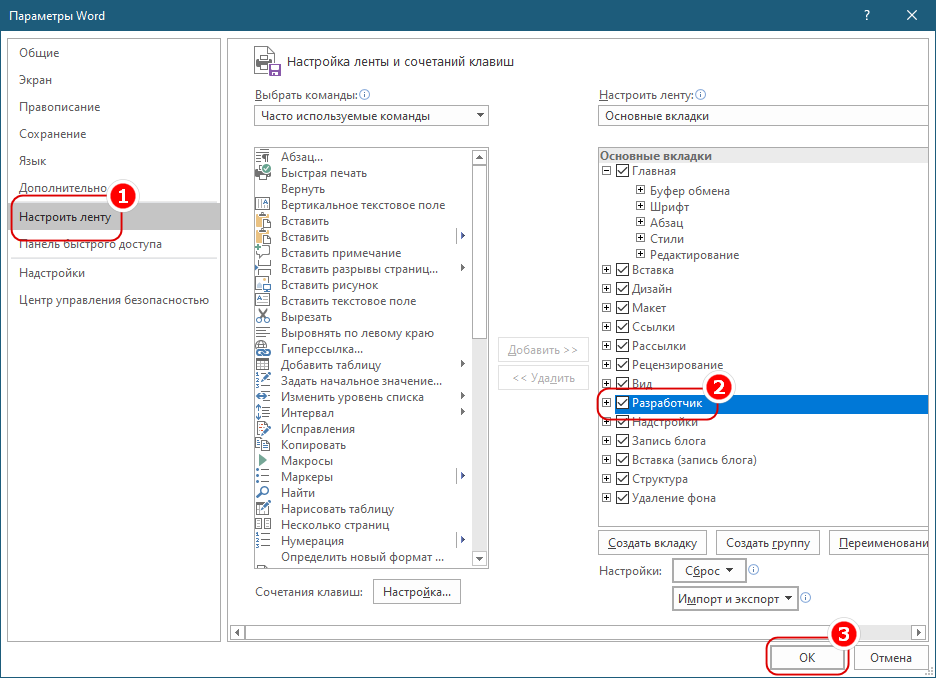Image resolution: width=936 pixels, height=678 pixels.
Task: Expand the Буфер обмена group
Action: tap(641, 190)
